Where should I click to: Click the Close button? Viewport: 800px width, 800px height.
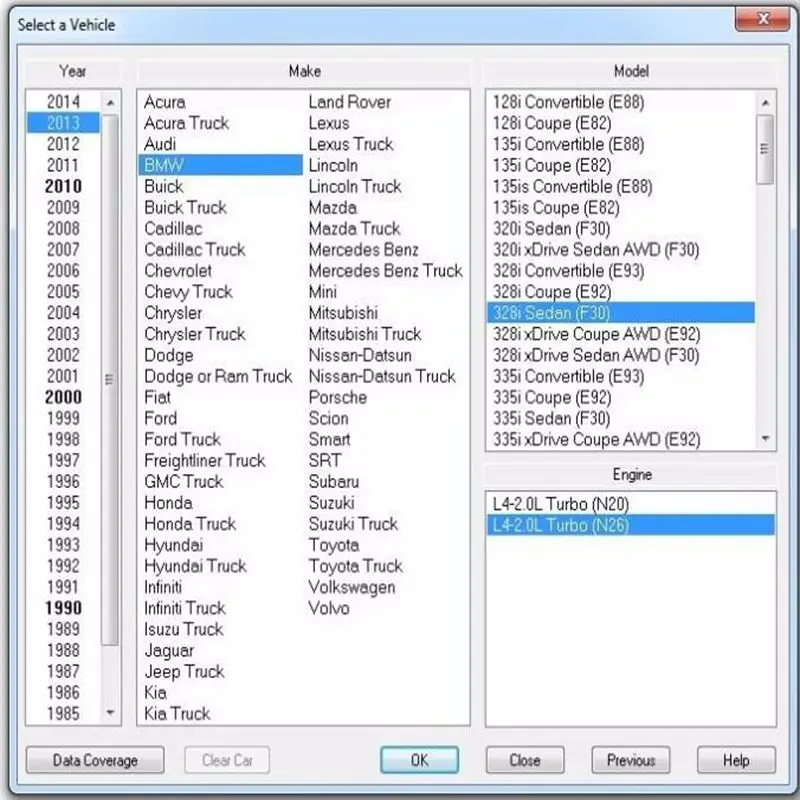[x=524, y=760]
